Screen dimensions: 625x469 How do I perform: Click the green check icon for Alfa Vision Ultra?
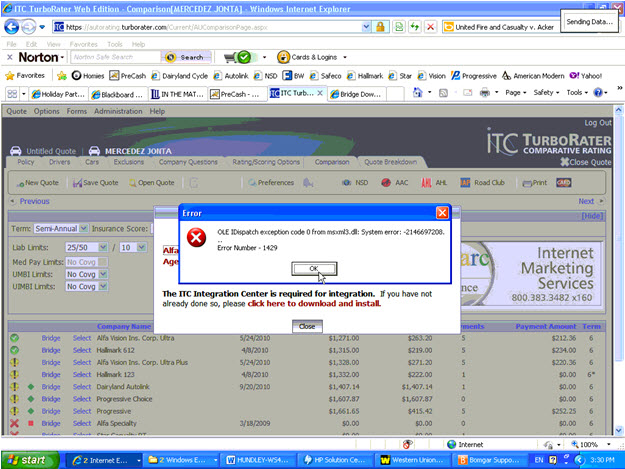click(x=14, y=338)
